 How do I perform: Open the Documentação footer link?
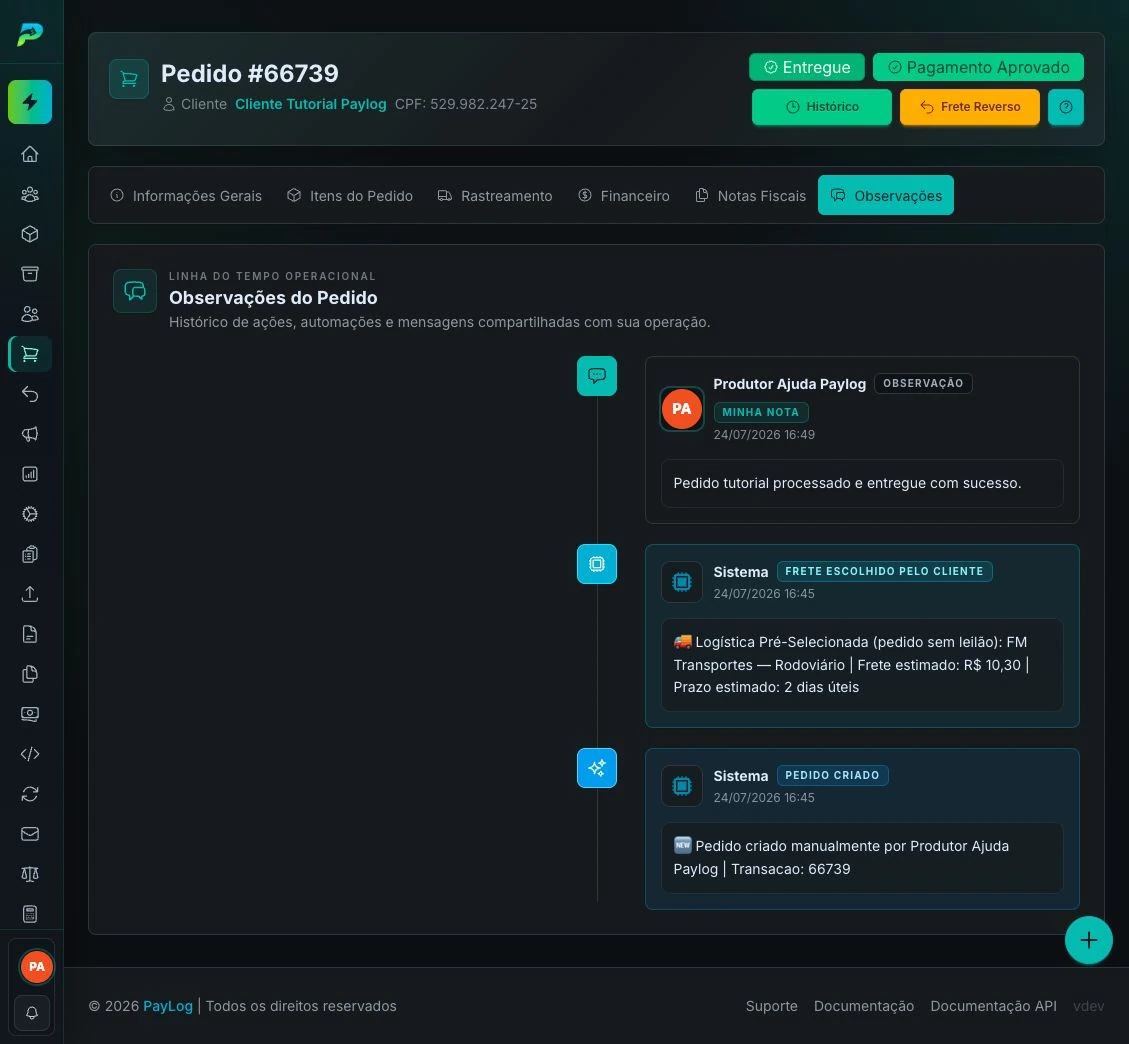point(864,1007)
